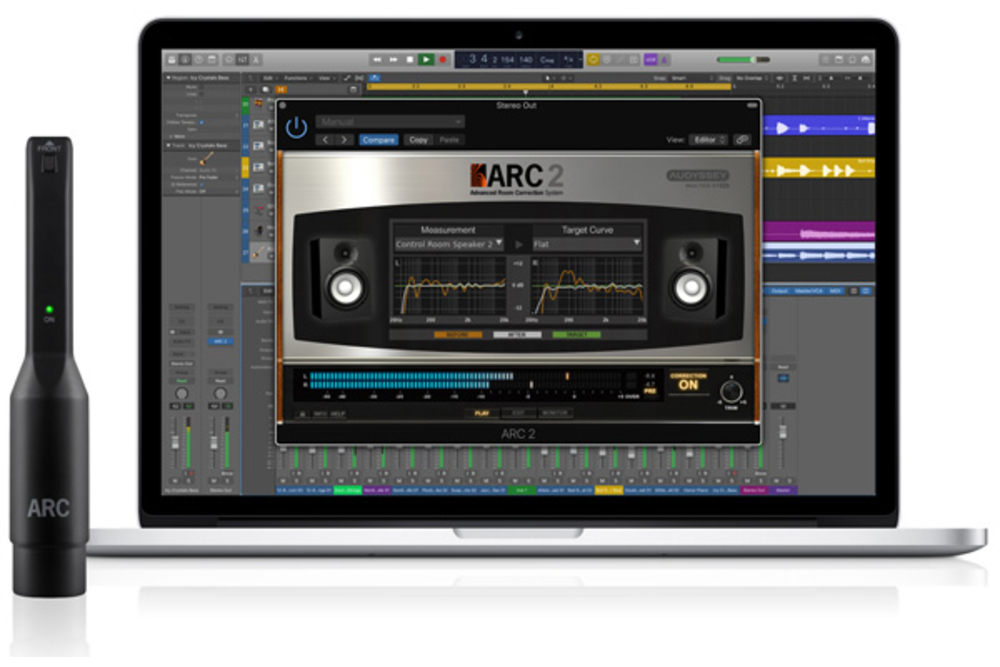
Task: Click the Copy button in plug-in header
Action: coord(418,140)
